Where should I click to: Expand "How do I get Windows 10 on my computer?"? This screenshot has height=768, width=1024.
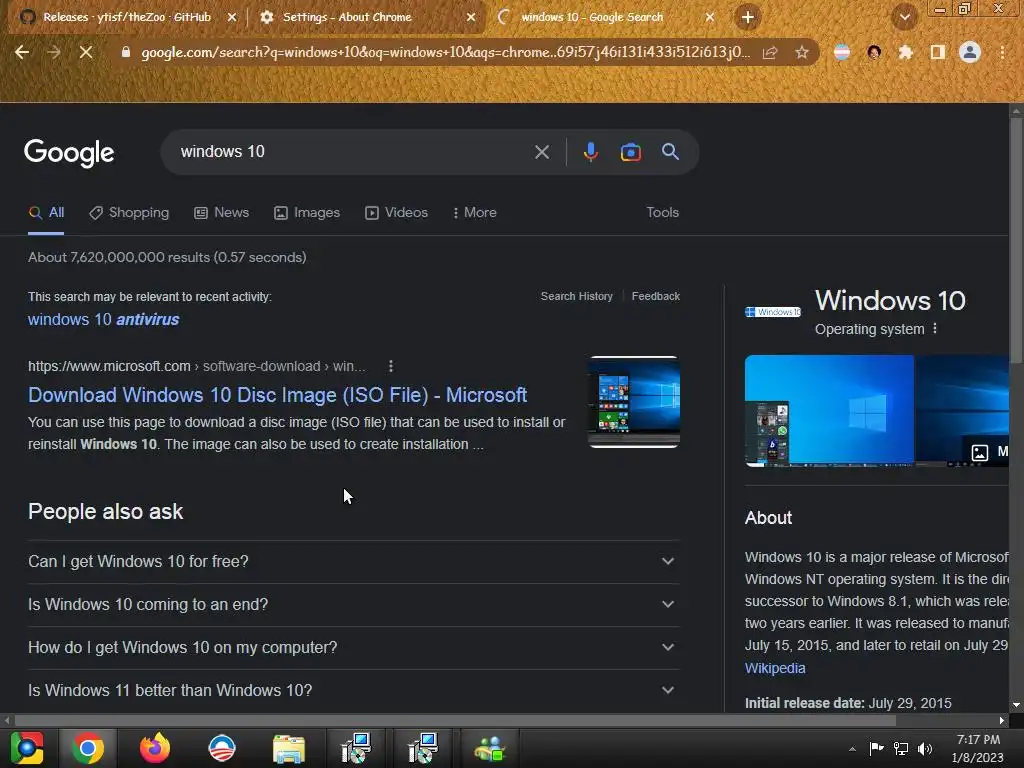point(353,648)
